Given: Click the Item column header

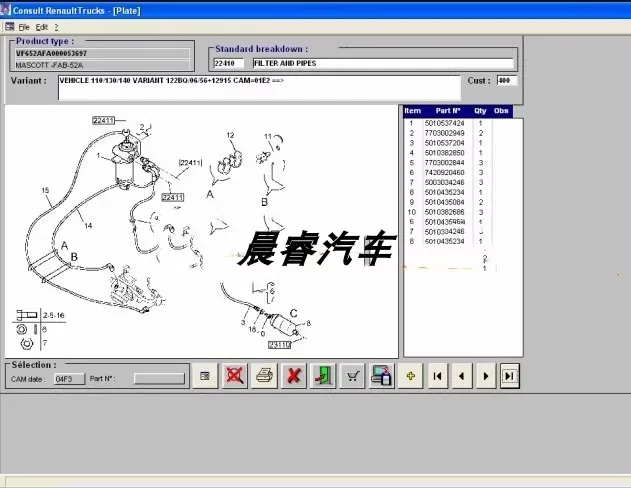Looking at the screenshot, I should click(412, 111).
